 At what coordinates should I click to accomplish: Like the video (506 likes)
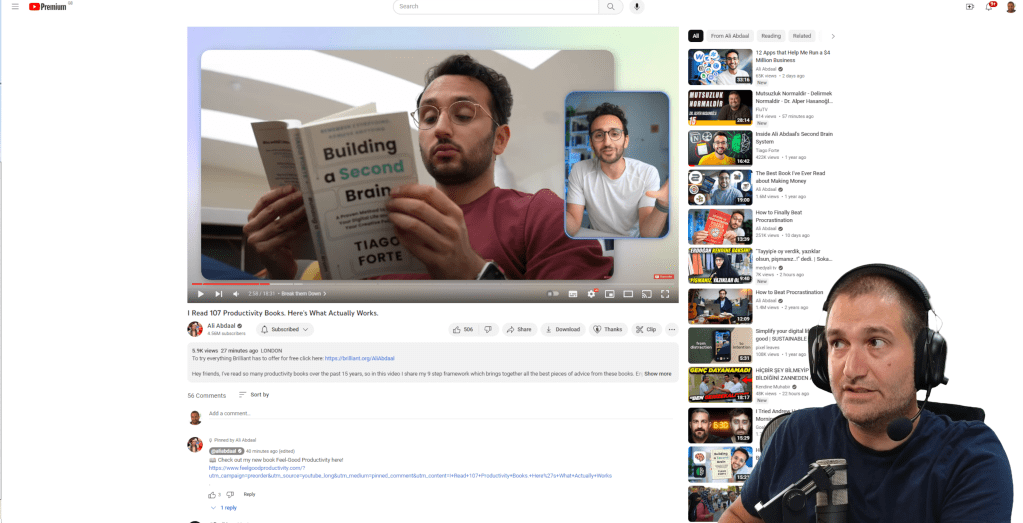463,329
